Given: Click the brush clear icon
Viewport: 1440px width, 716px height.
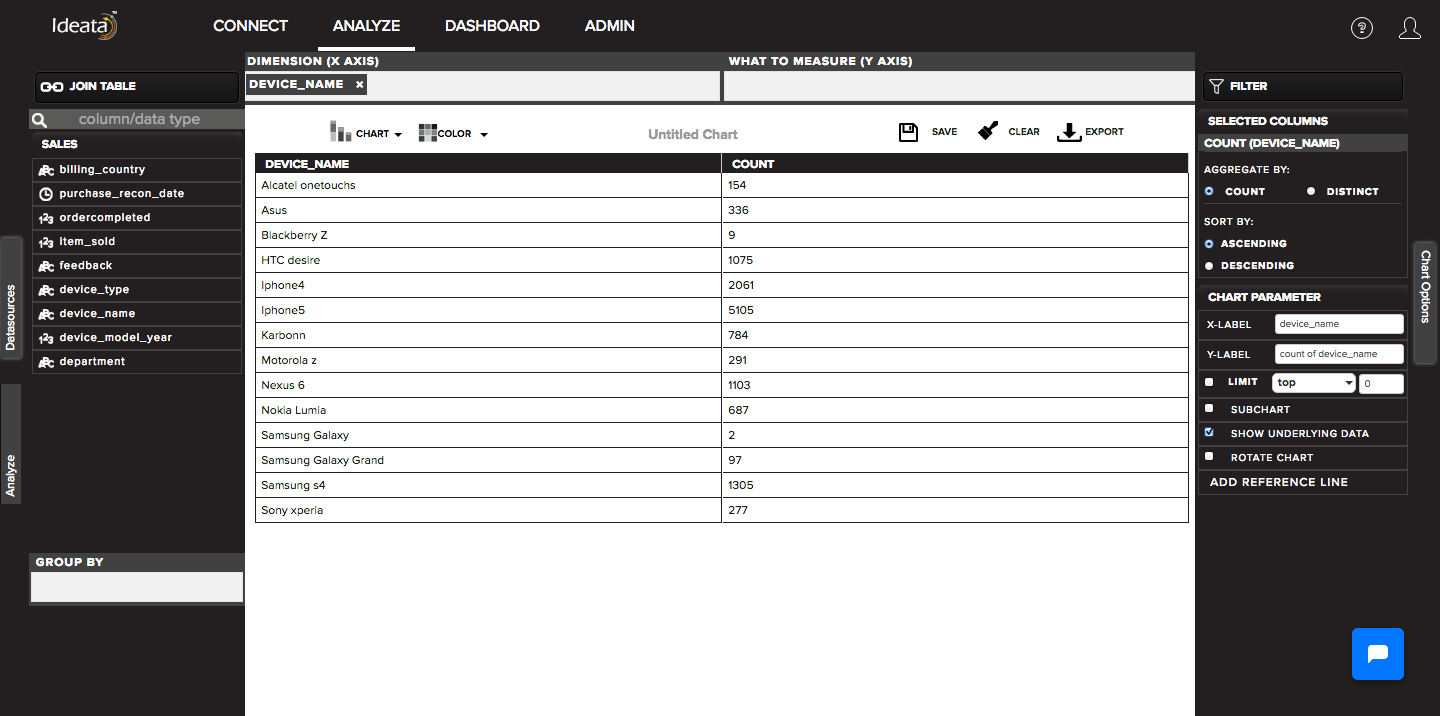Looking at the screenshot, I should [988, 131].
